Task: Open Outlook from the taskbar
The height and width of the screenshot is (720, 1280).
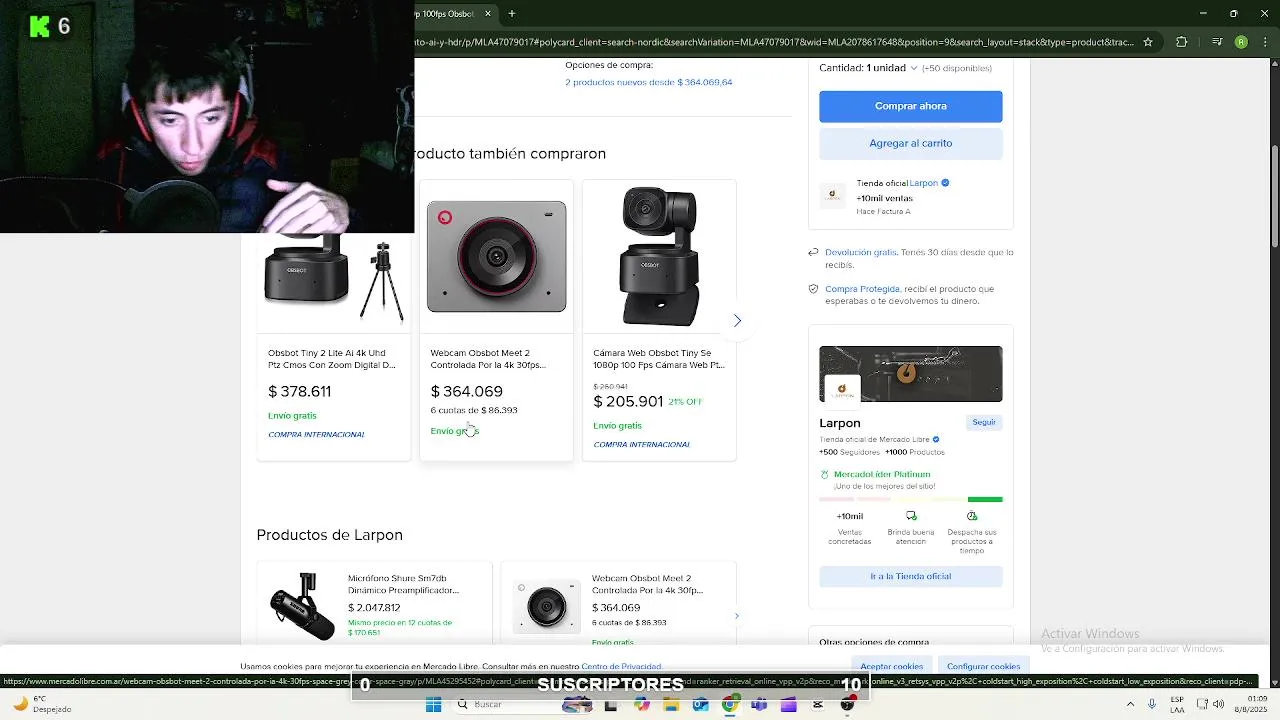Action: coord(700,705)
